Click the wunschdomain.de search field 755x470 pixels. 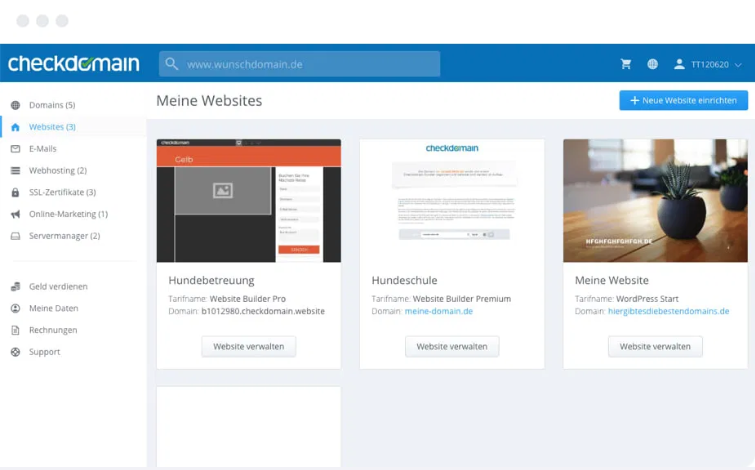click(x=299, y=64)
